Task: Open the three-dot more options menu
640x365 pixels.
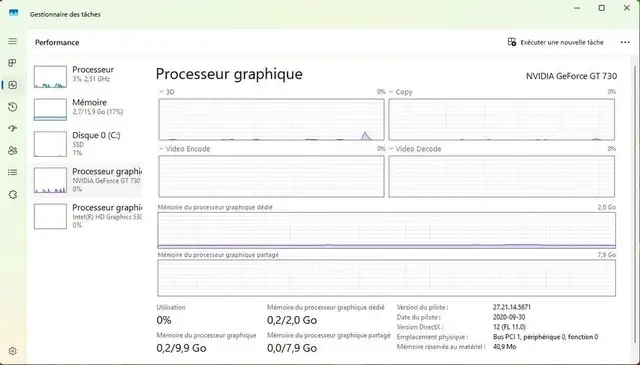Action: pyautogui.click(x=625, y=42)
